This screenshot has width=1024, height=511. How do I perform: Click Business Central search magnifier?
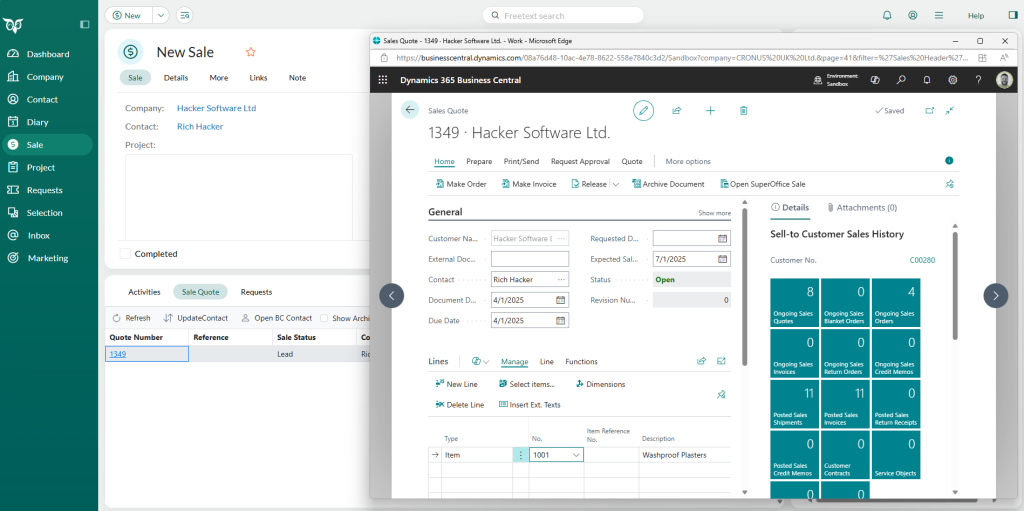coord(901,80)
